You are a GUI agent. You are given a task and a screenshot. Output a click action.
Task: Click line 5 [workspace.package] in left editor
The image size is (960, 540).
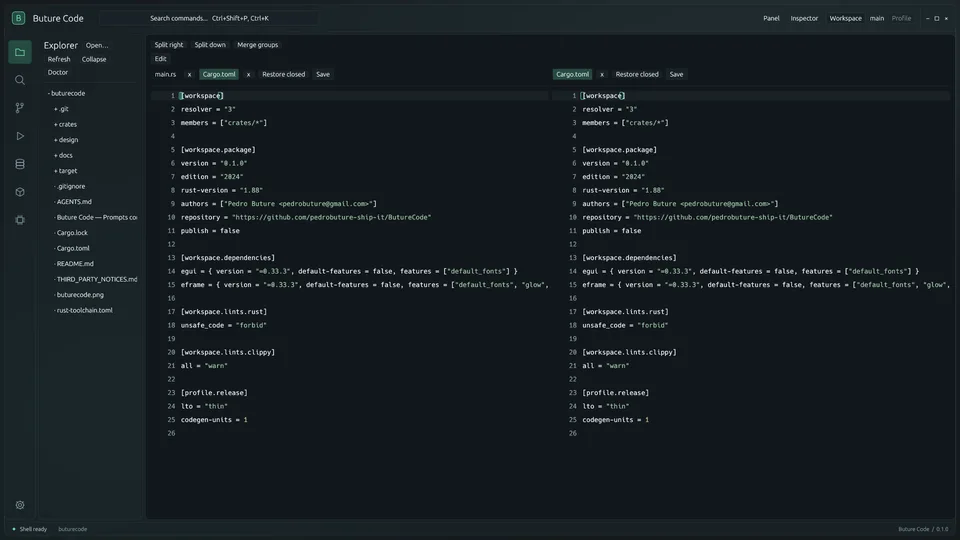point(218,150)
